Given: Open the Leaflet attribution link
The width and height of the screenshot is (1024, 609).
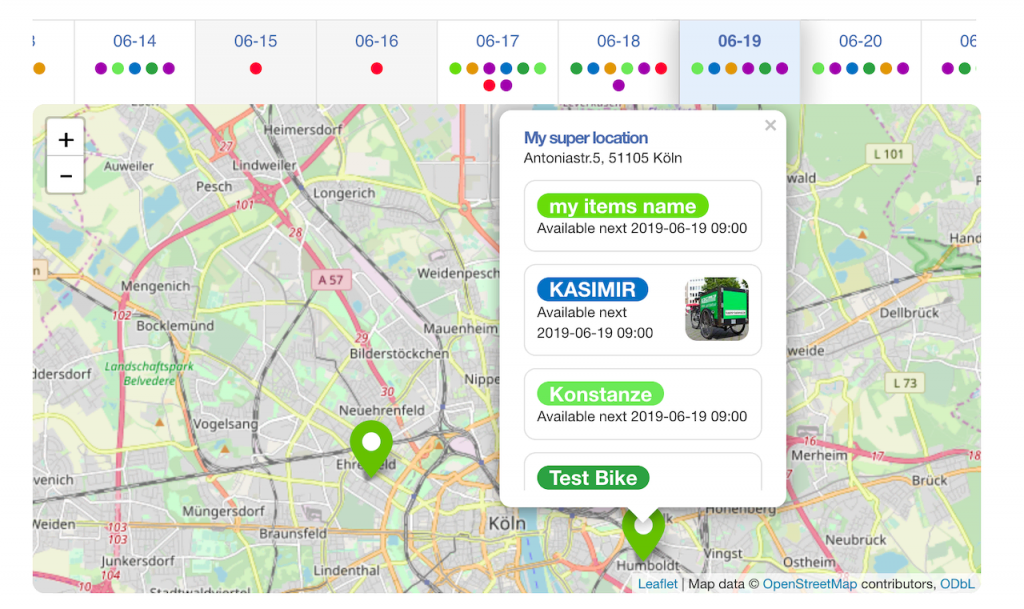Looking at the screenshot, I should [x=657, y=584].
